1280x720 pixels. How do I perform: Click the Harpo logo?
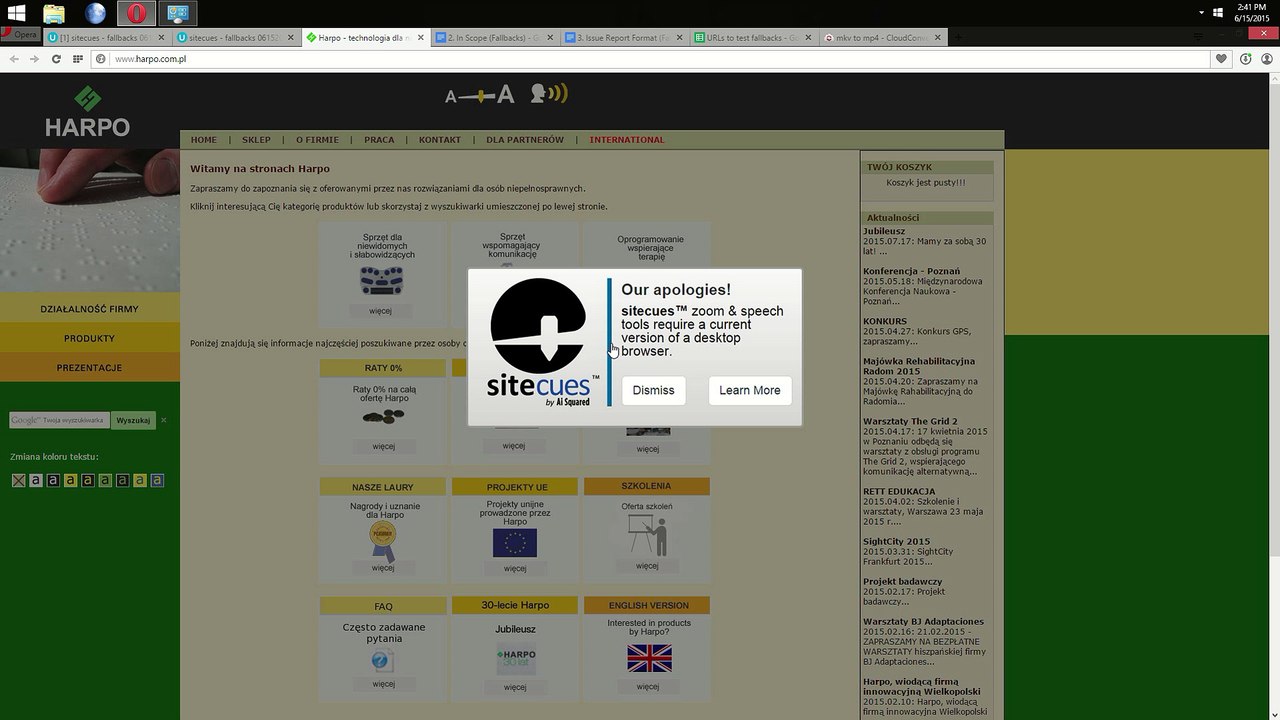pos(88,111)
